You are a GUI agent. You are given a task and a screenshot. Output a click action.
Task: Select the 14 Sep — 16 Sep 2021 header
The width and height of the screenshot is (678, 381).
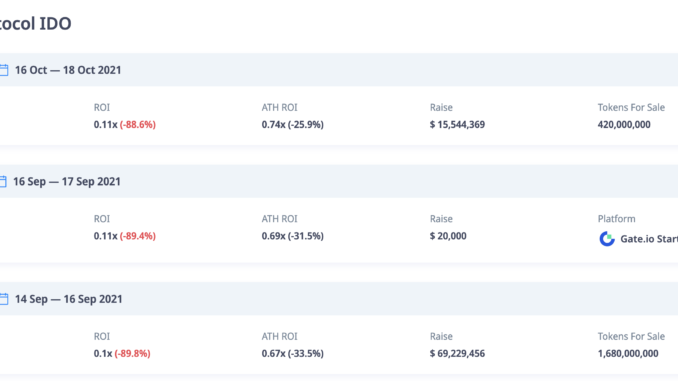(x=339, y=299)
